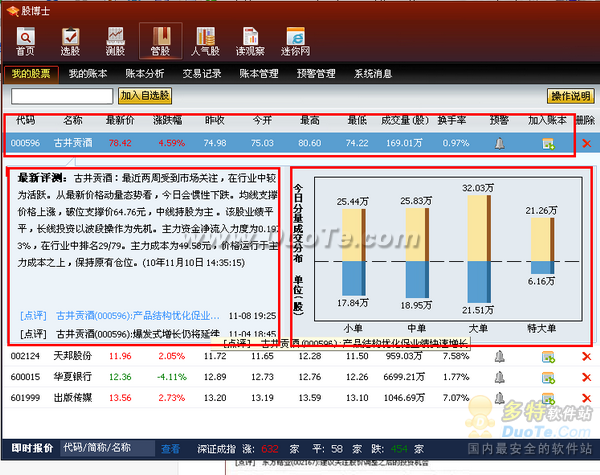Viewport: 600px width, 475px height.
Task: Open the 账本分析 tab
Action: point(145,74)
